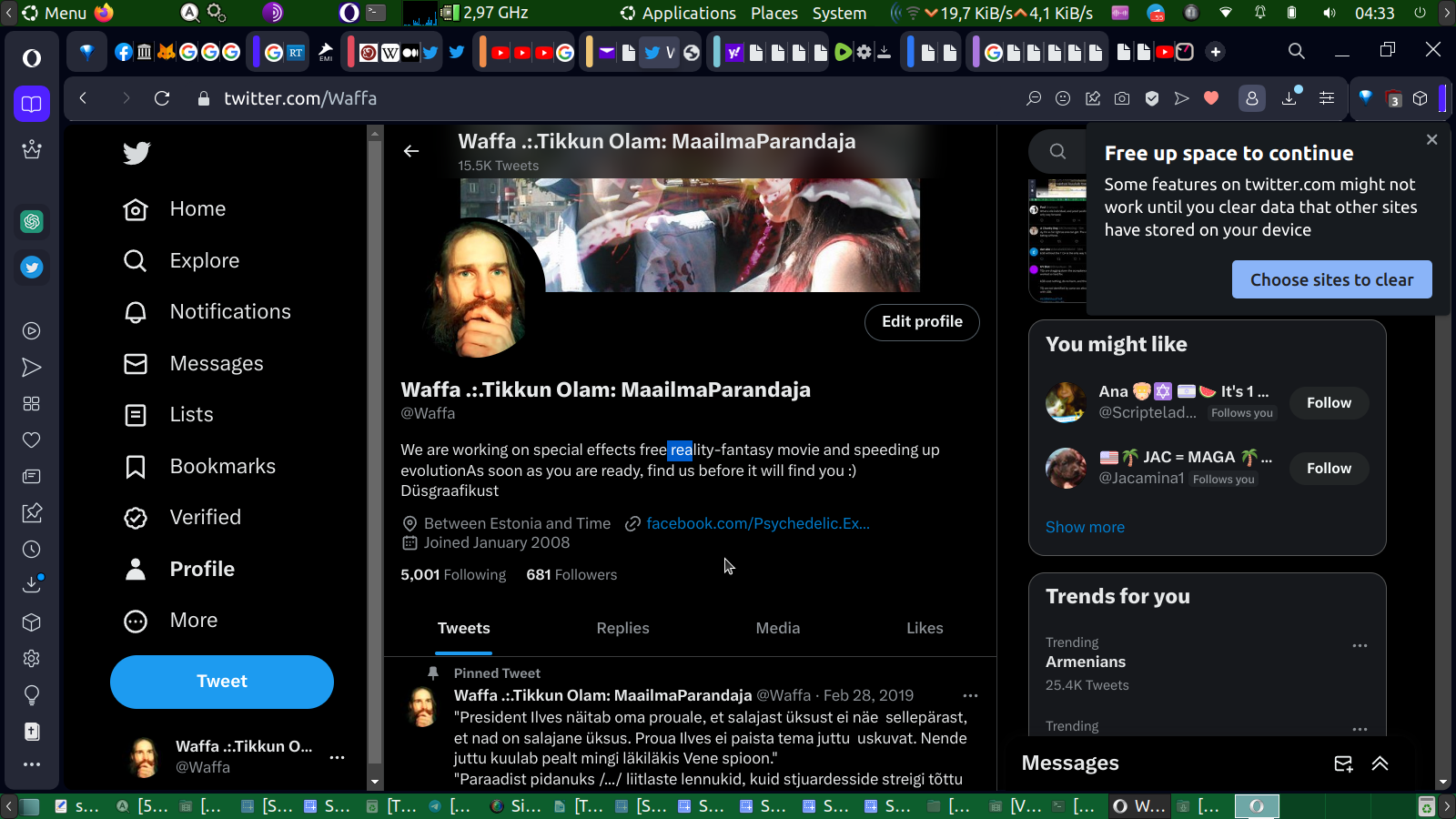This screenshot has width=1456, height=819.
Task: Open the Applications menu in top panel
Action: point(679,13)
